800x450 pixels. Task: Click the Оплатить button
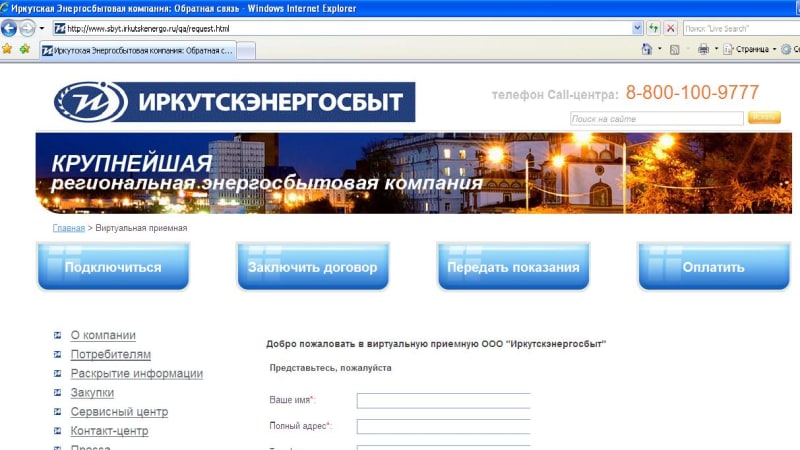click(714, 267)
